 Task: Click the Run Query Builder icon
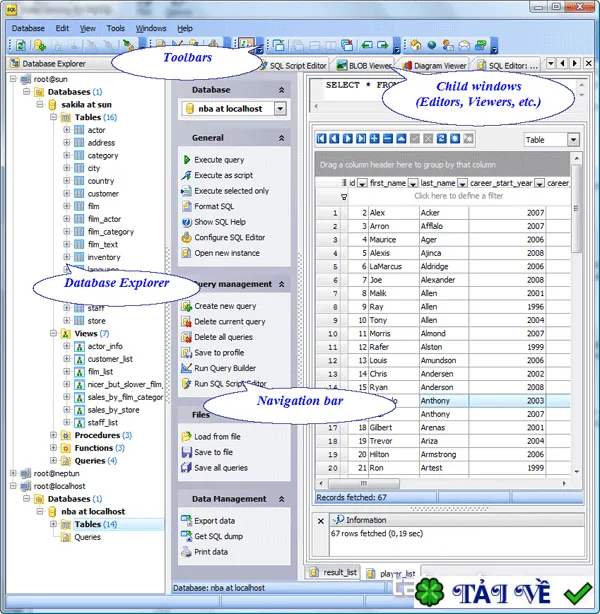point(186,368)
